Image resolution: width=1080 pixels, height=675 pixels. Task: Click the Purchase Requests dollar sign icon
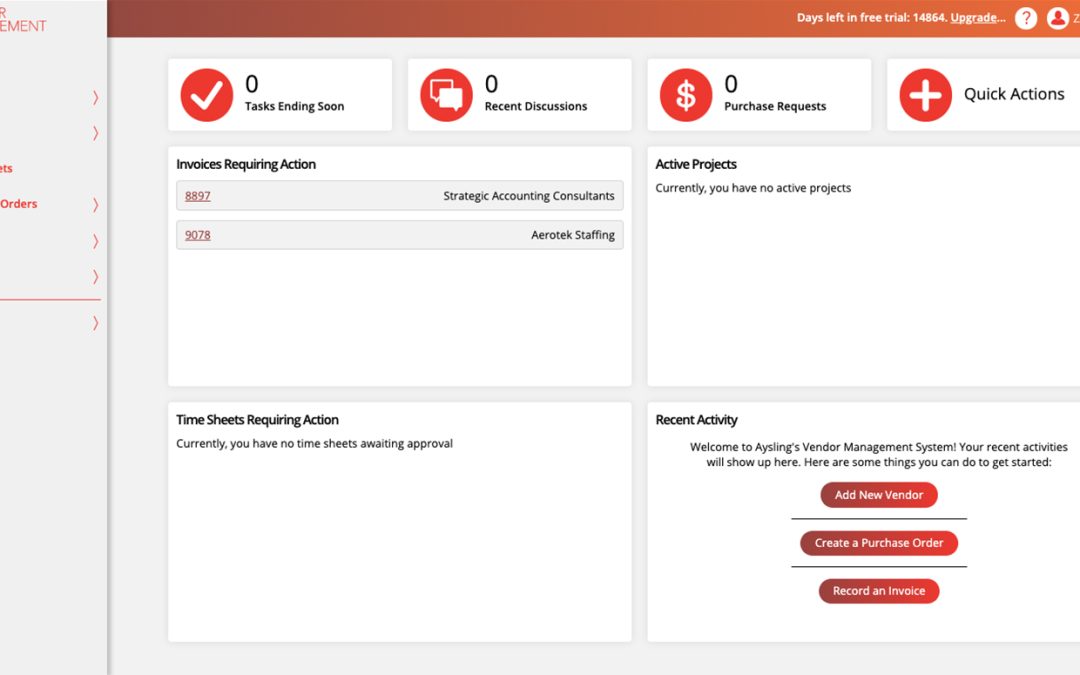click(x=686, y=95)
